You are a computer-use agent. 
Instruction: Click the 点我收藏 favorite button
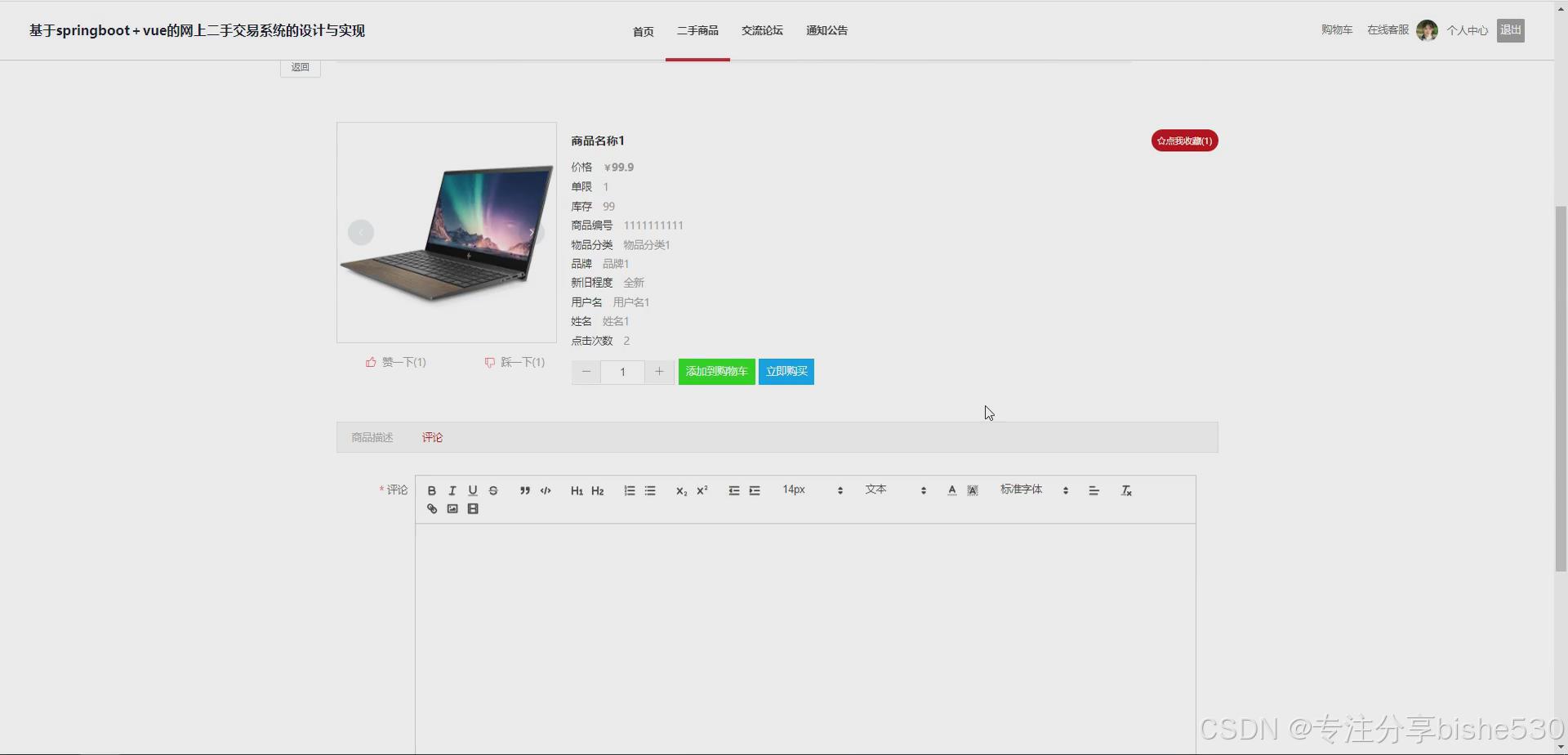(1184, 141)
